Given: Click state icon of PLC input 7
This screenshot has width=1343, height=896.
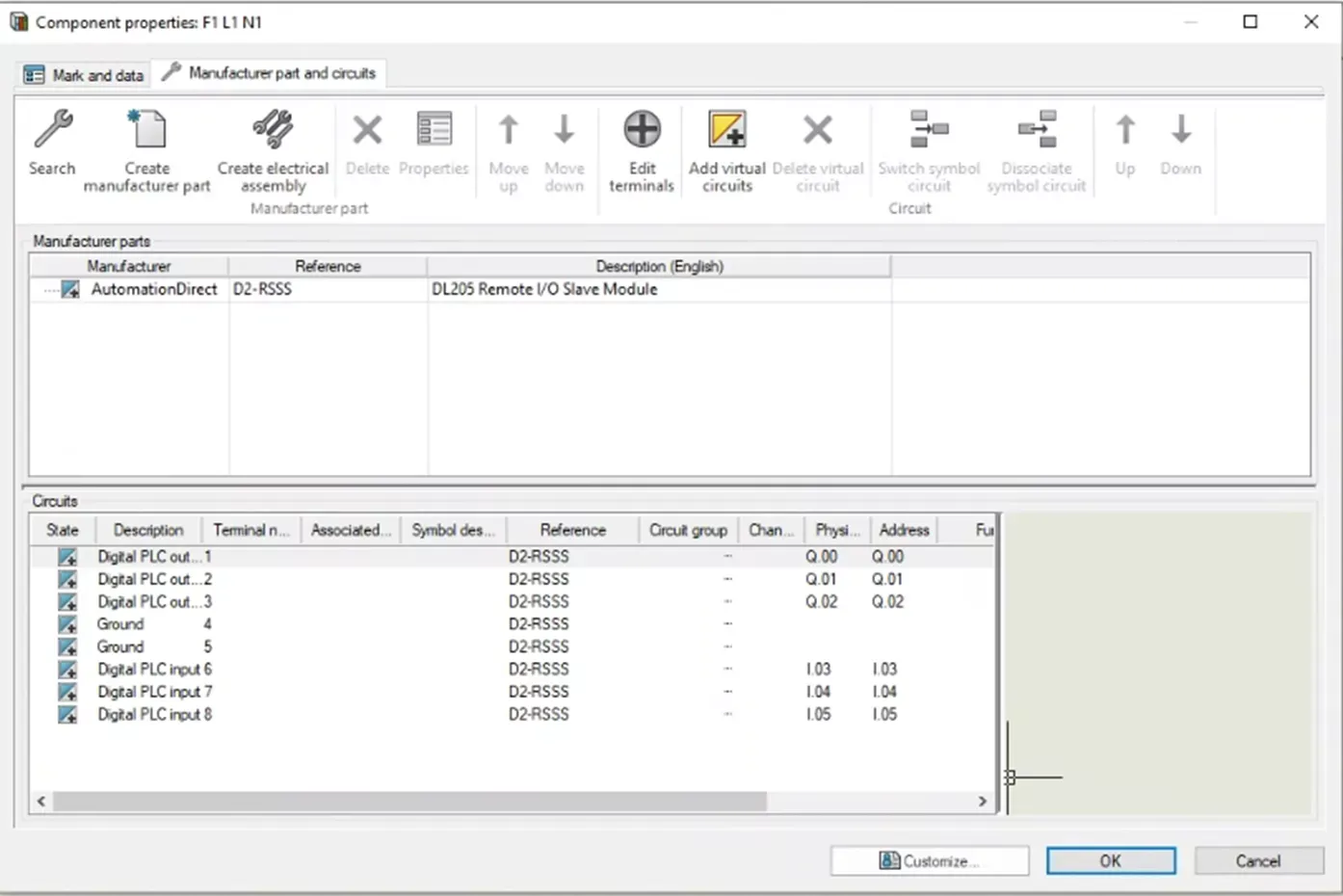Looking at the screenshot, I should [67, 692].
